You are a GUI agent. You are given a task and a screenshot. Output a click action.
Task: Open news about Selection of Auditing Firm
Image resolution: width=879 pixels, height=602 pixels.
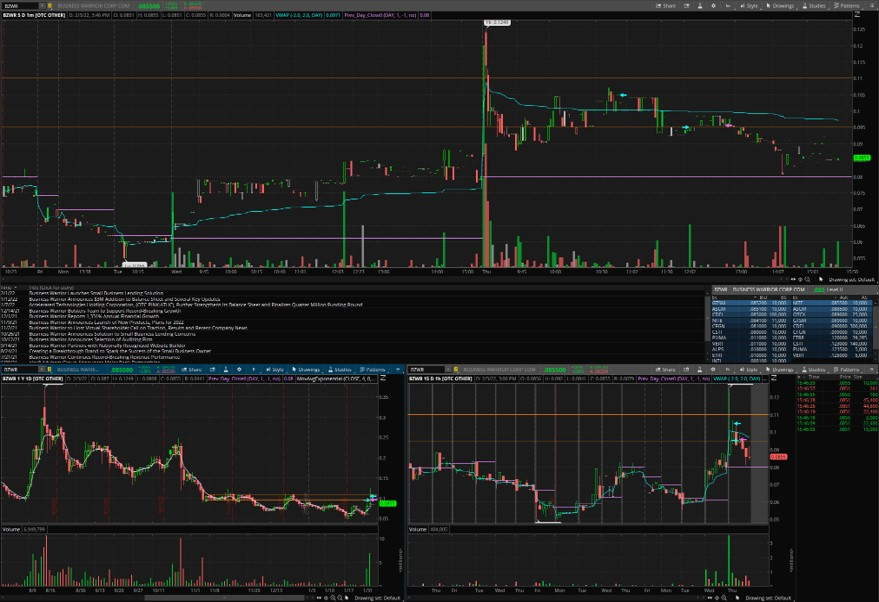tap(90, 339)
